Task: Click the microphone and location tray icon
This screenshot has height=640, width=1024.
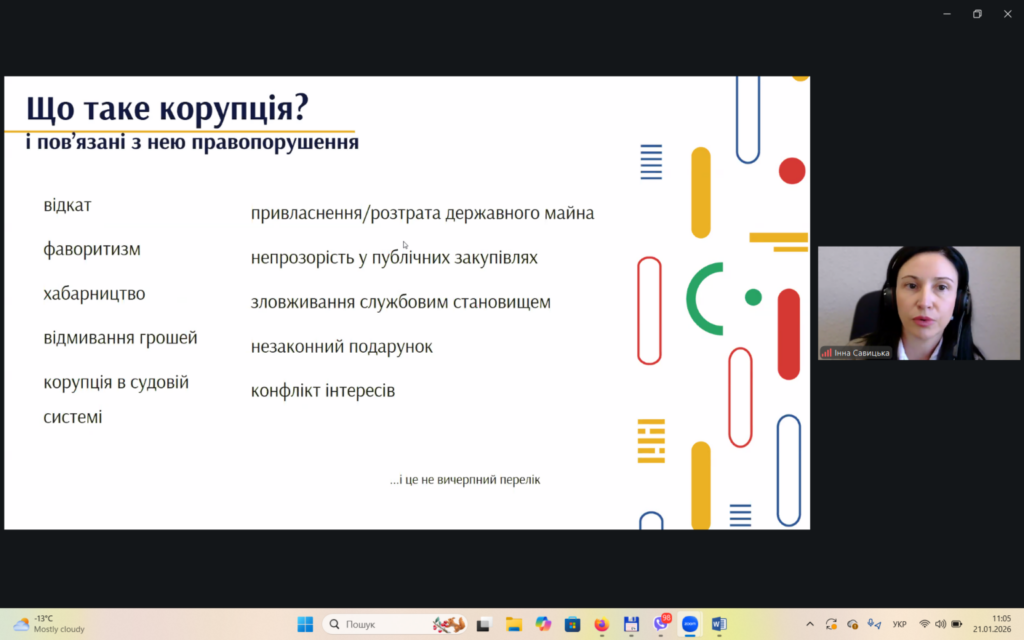Action: pyautogui.click(x=875, y=624)
